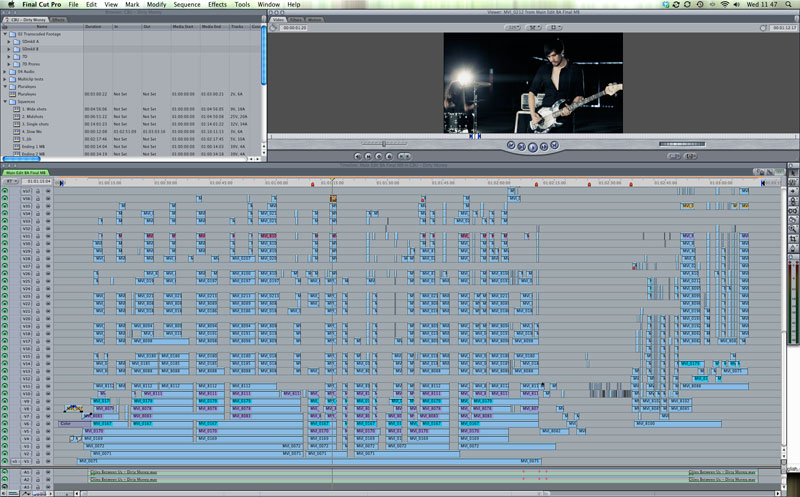Click Go to Previous Edit in Viewer
Screen dimensions: 800x497
(511, 145)
